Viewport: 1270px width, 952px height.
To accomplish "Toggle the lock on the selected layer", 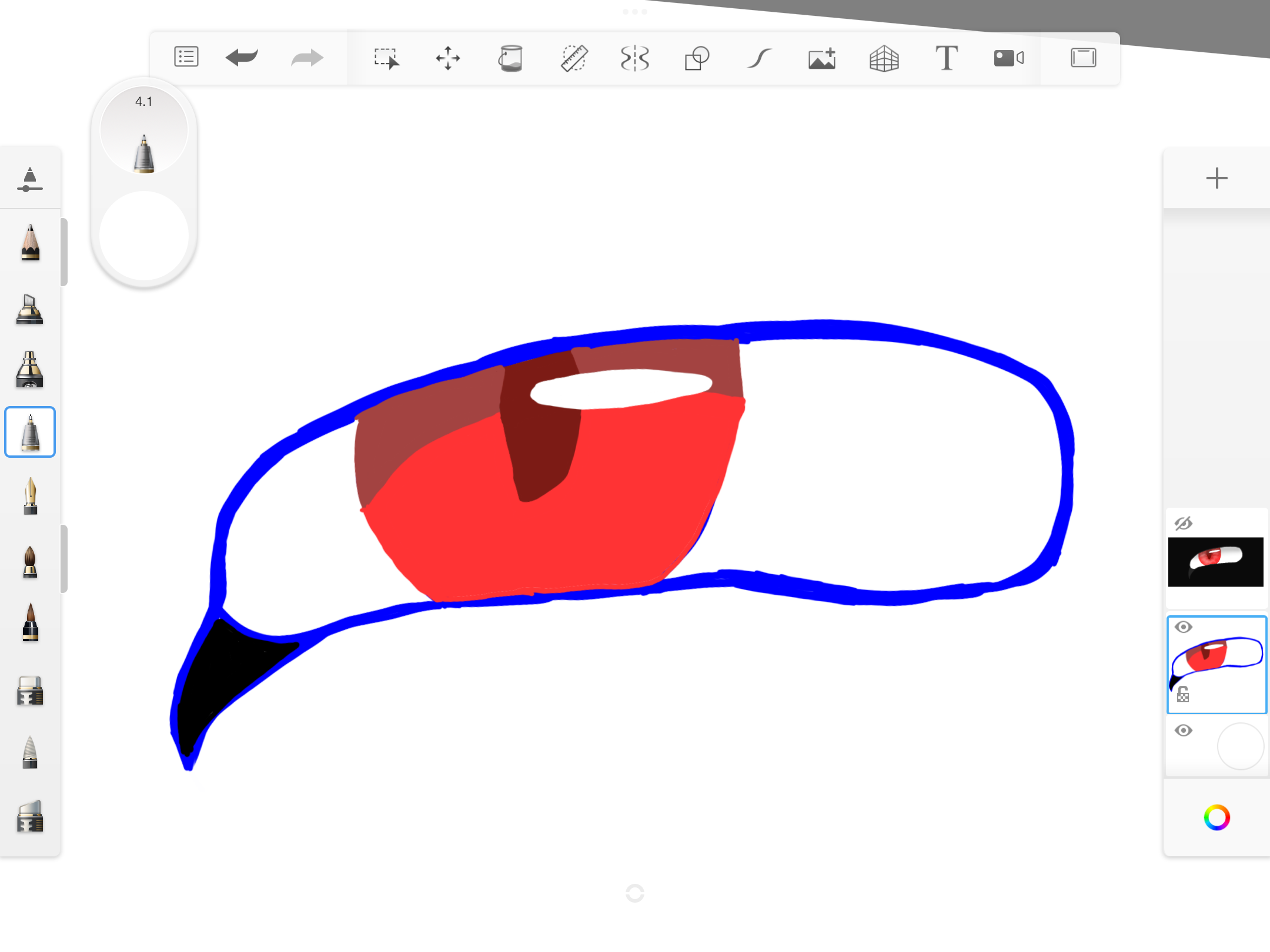I will [1184, 694].
